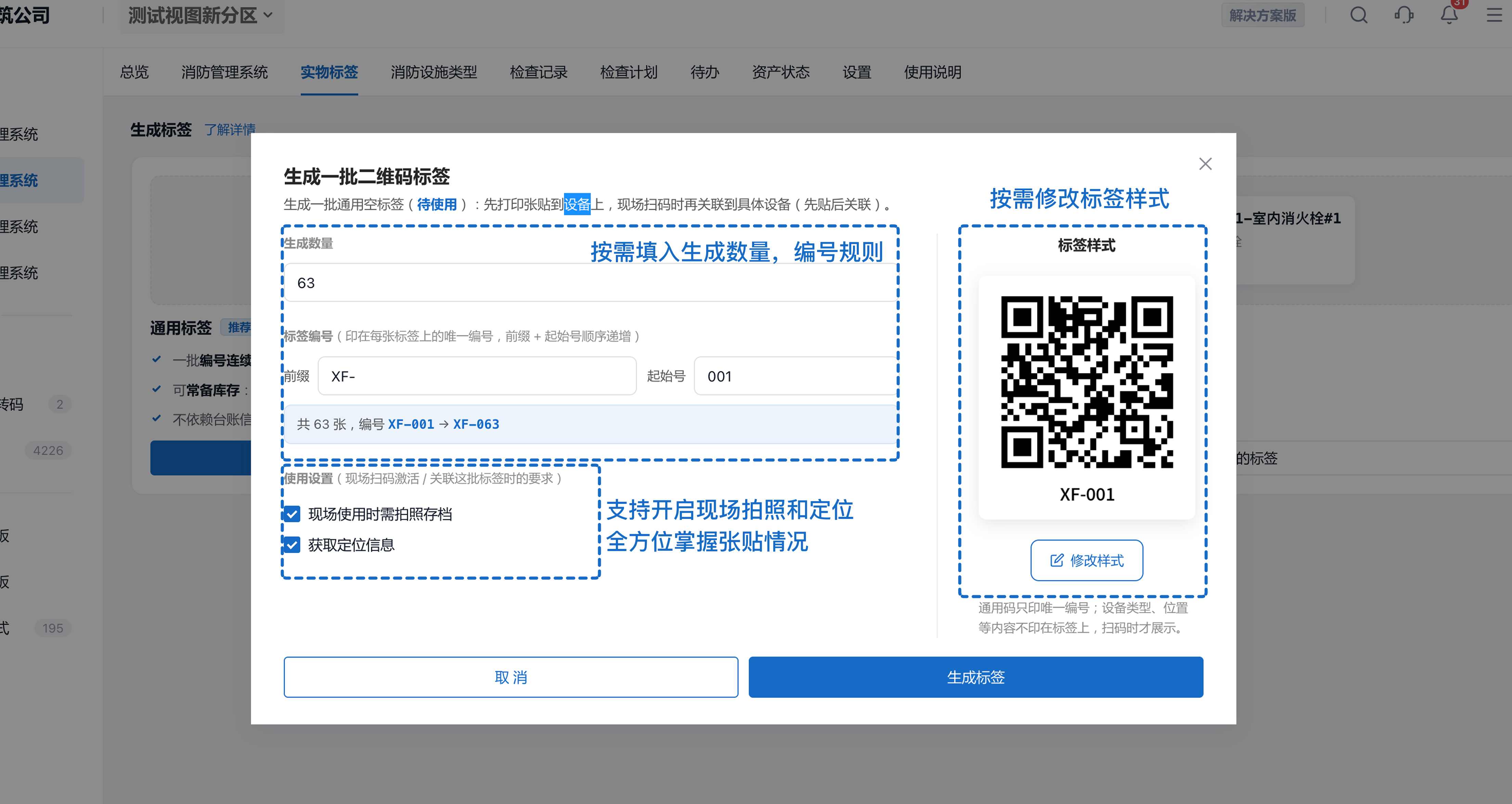Viewport: 1512px width, 804px height.
Task: Open customer support headset icon
Action: point(1404,15)
